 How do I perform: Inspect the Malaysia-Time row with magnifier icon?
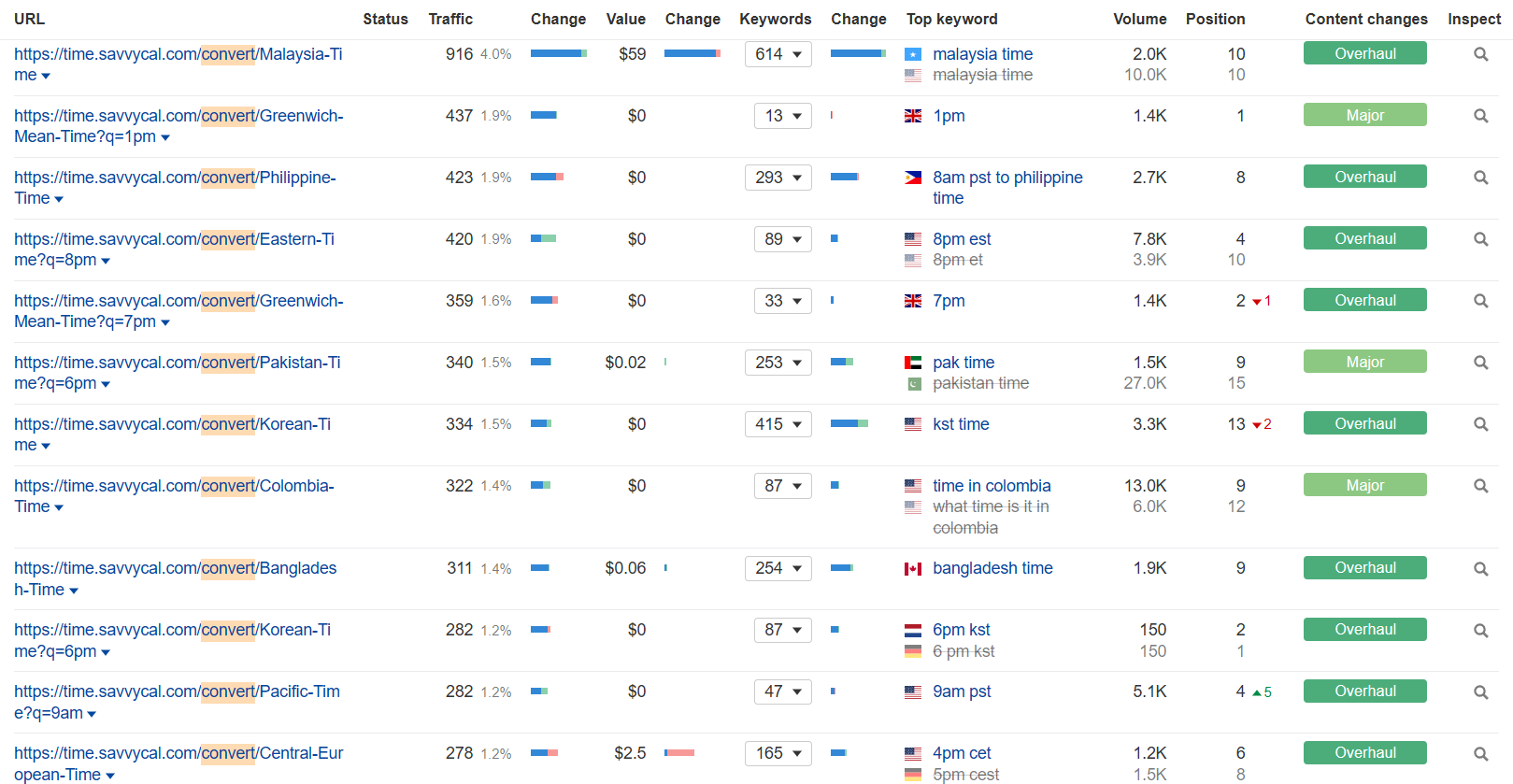(x=1480, y=54)
